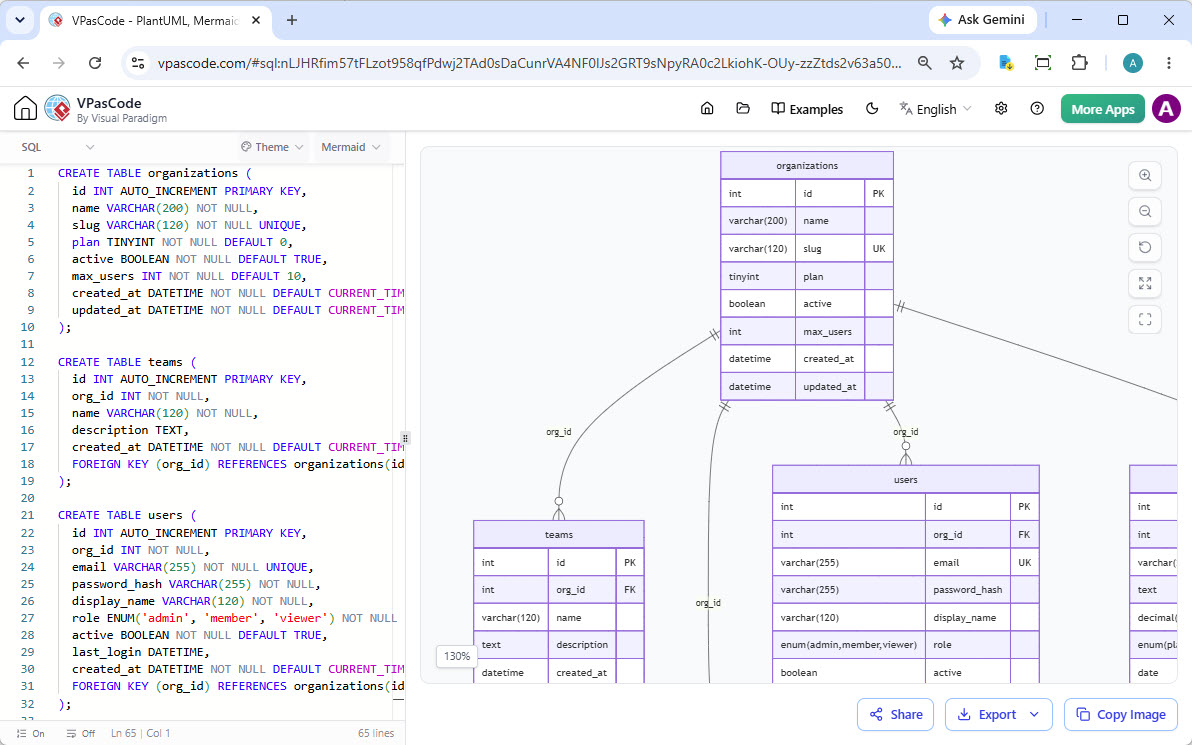This screenshot has height=745, width=1192.
Task: Open Chrome three-dot menu
Action: [1169, 63]
